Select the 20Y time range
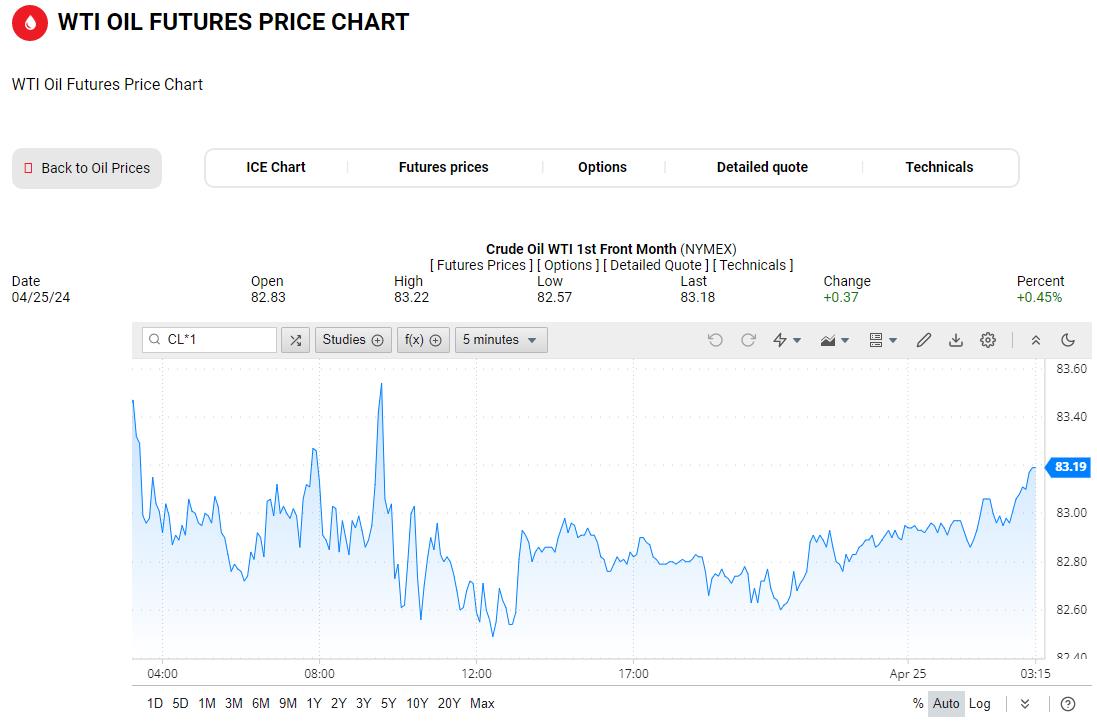 coord(448,704)
